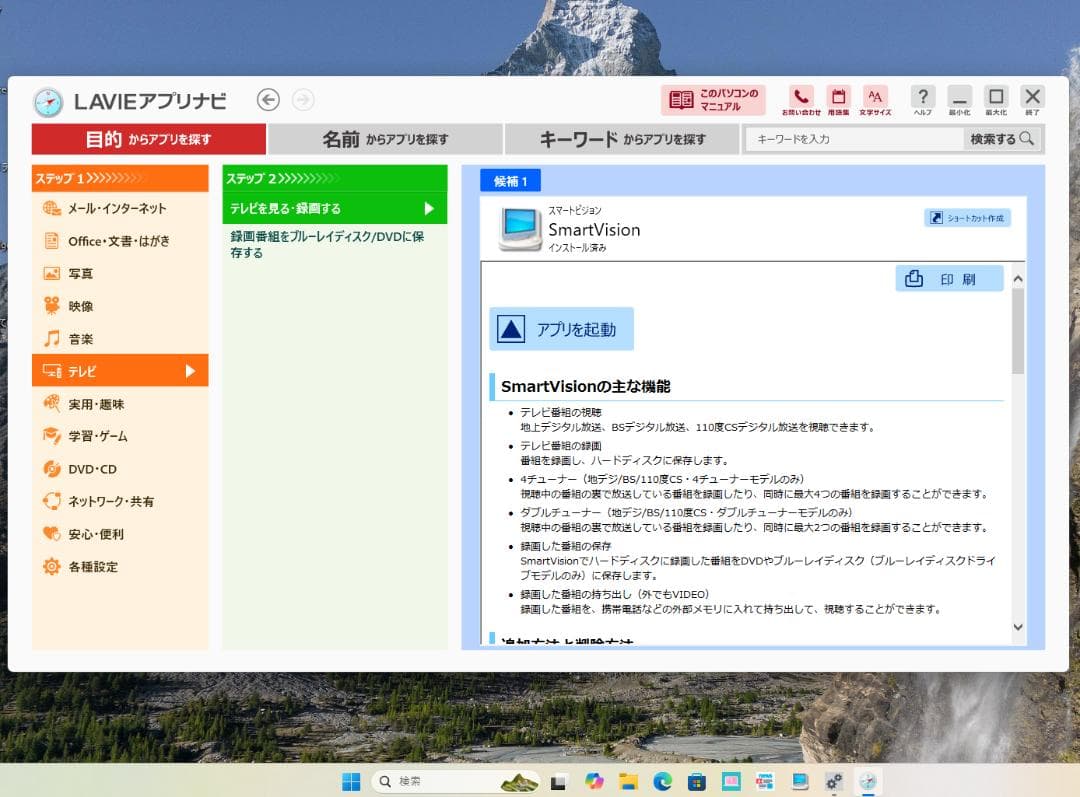
Task: Click the SmartVision app icon
Action: click(520, 229)
